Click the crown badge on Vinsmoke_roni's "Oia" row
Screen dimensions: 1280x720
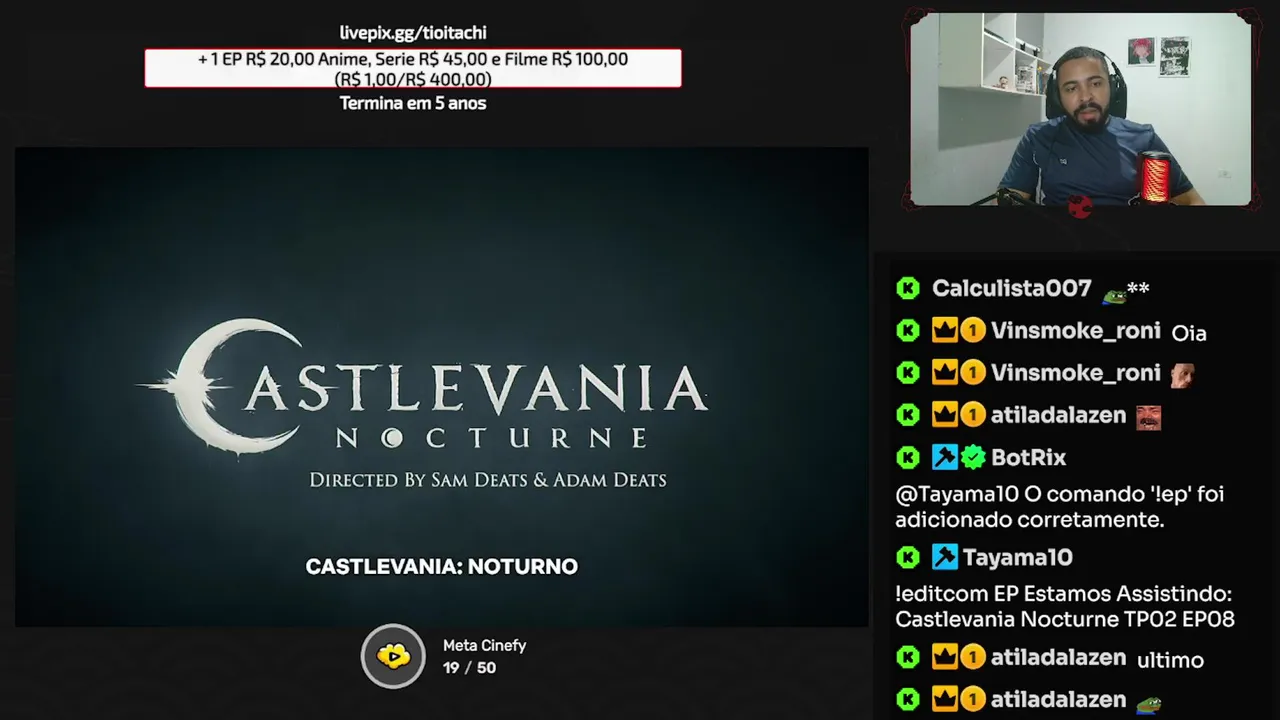[x=945, y=331]
